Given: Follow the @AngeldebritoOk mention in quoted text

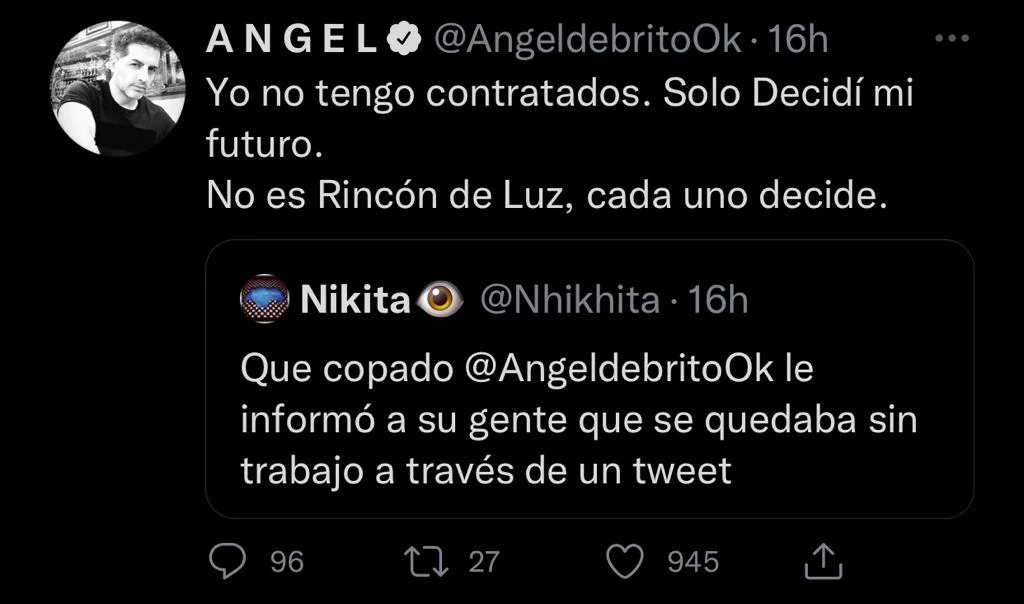Looking at the screenshot, I should pos(620,369).
